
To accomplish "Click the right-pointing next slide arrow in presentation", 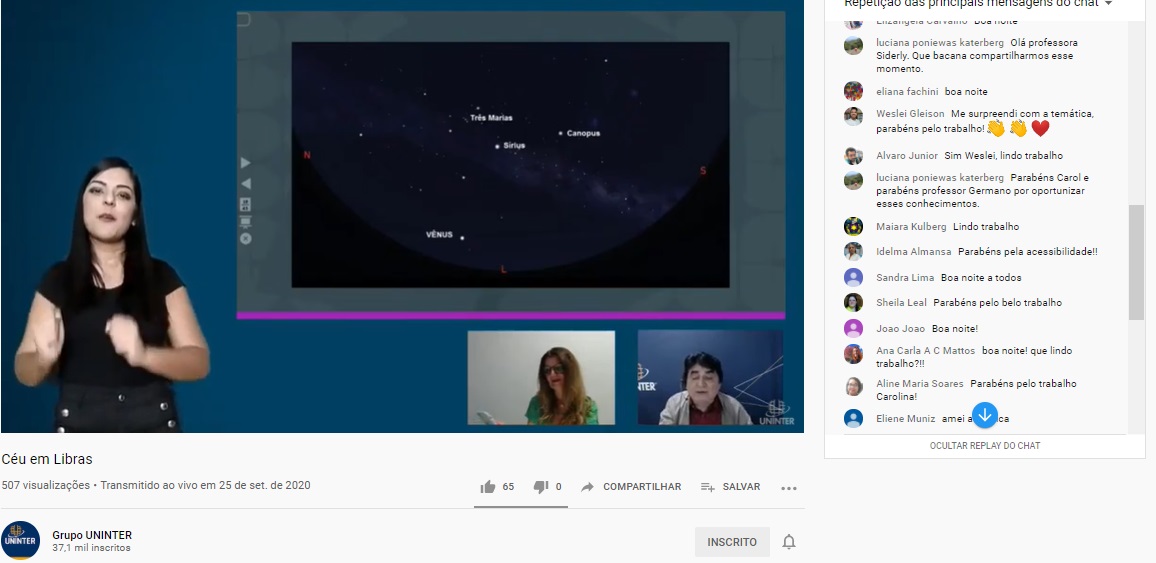I will (246, 163).
